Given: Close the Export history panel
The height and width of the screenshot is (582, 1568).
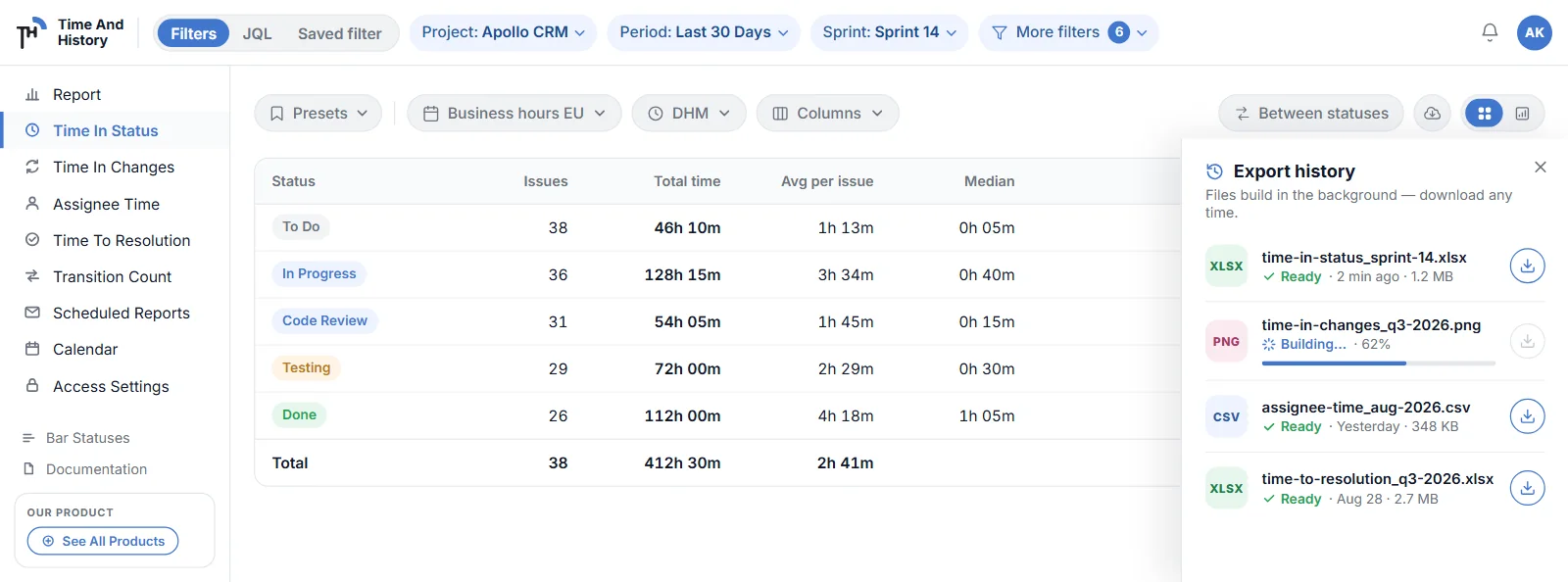Looking at the screenshot, I should pos(1541,168).
